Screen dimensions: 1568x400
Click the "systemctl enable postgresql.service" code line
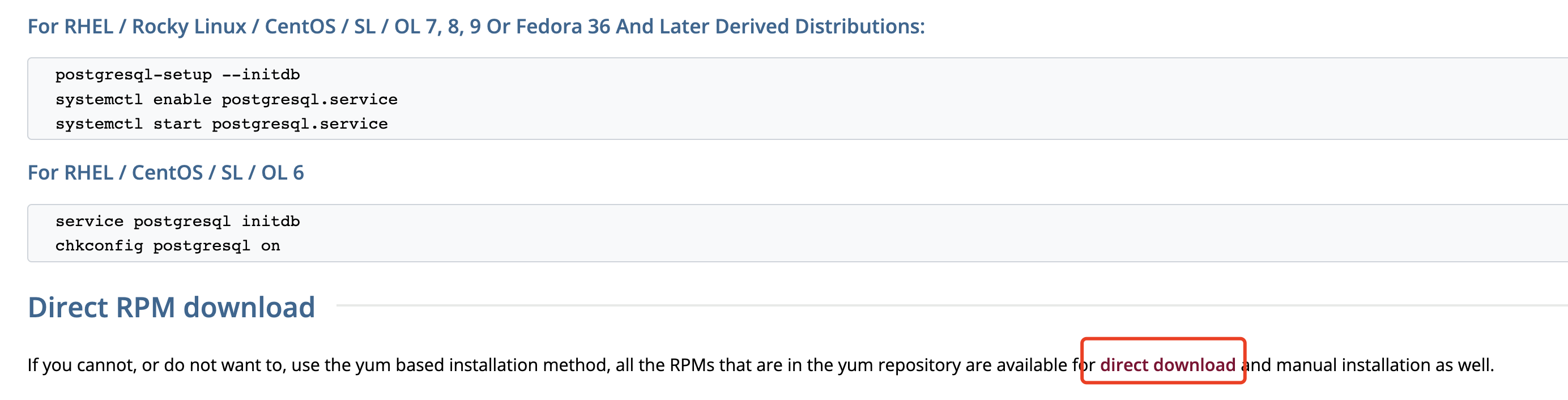[x=226, y=99]
